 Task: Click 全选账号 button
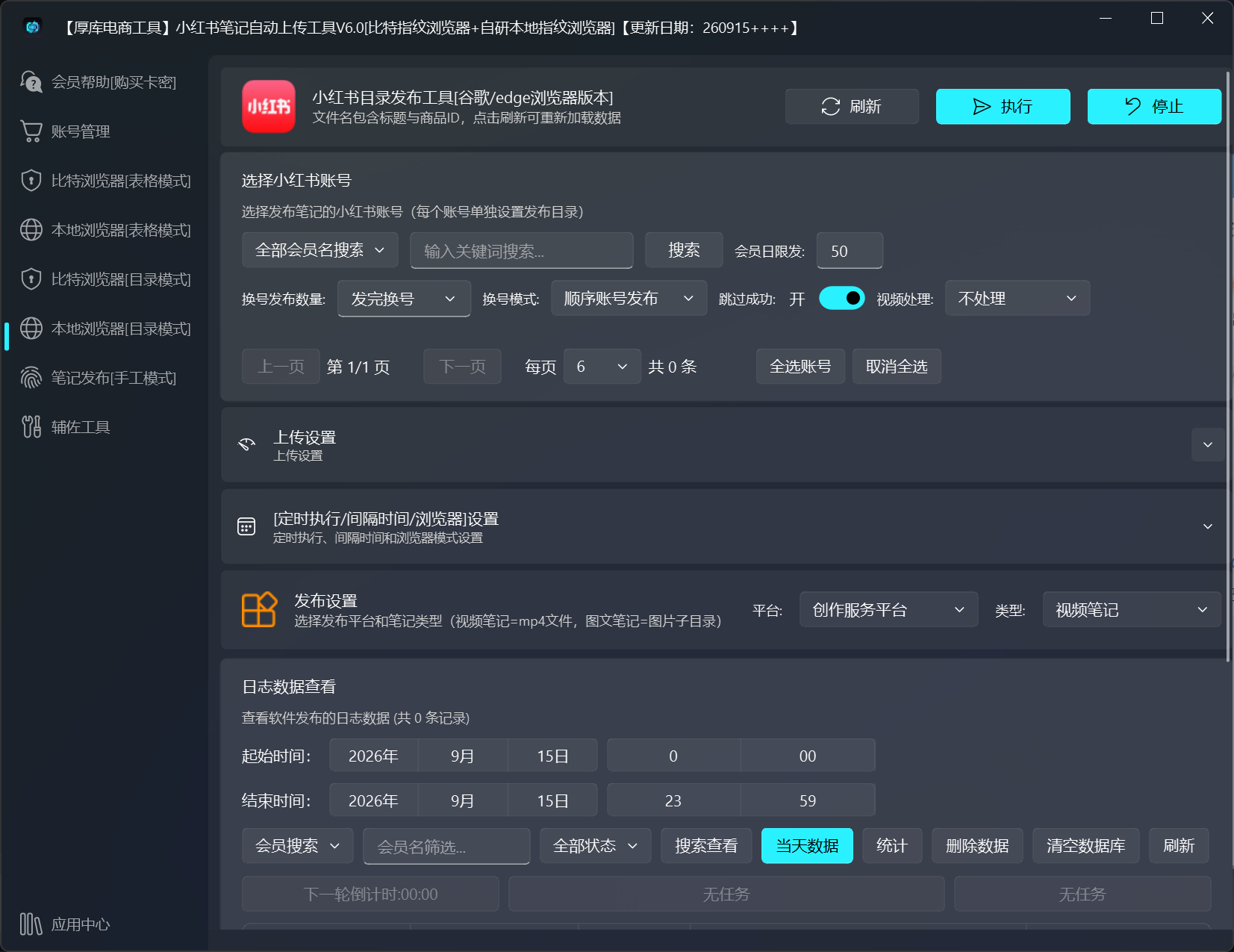click(x=800, y=367)
